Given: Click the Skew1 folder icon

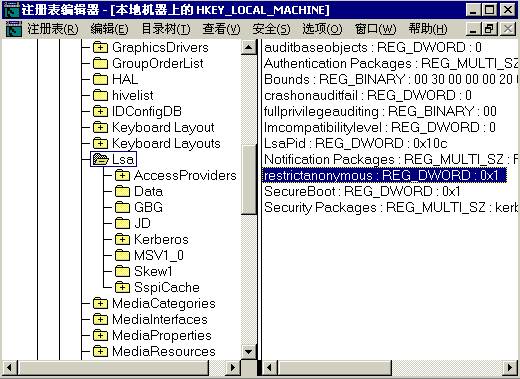Looking at the screenshot, I should (122, 271).
